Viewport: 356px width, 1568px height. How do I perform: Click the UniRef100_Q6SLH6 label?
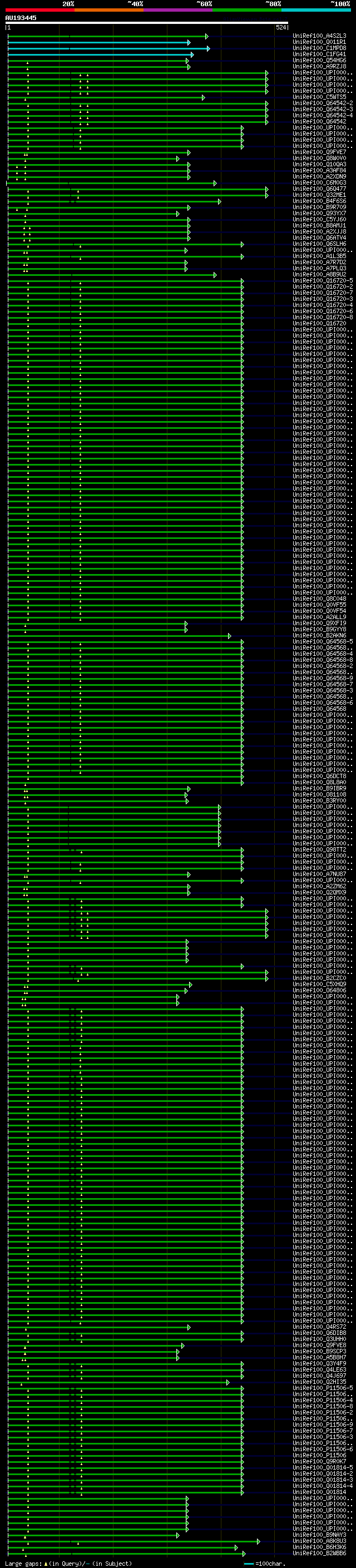pos(319,244)
